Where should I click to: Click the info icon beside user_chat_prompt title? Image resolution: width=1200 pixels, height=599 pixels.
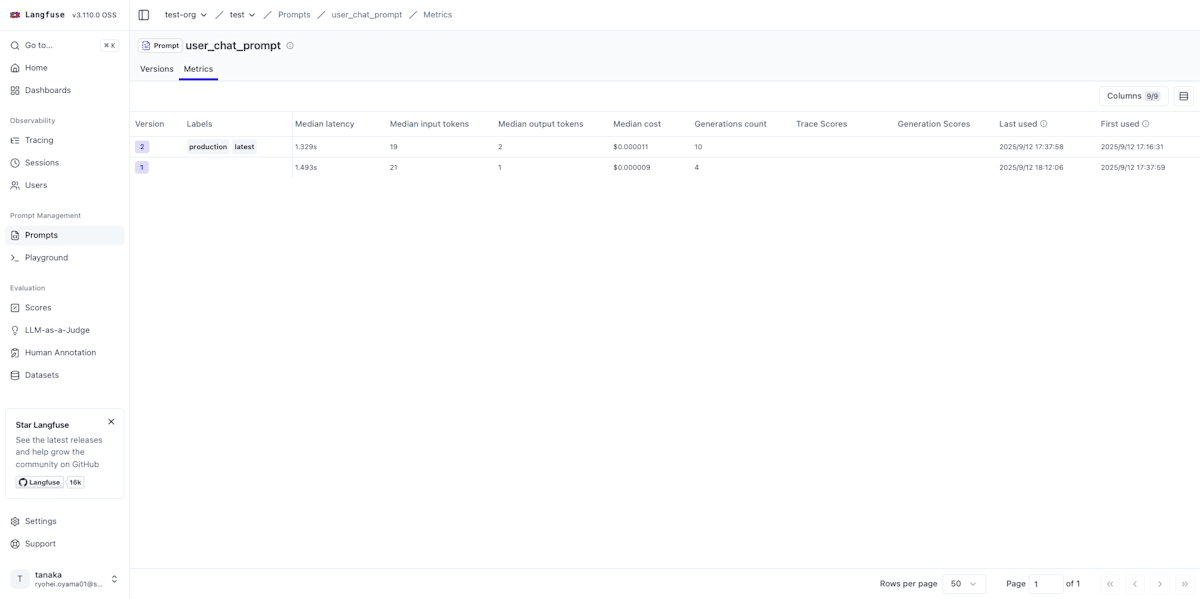coord(290,46)
